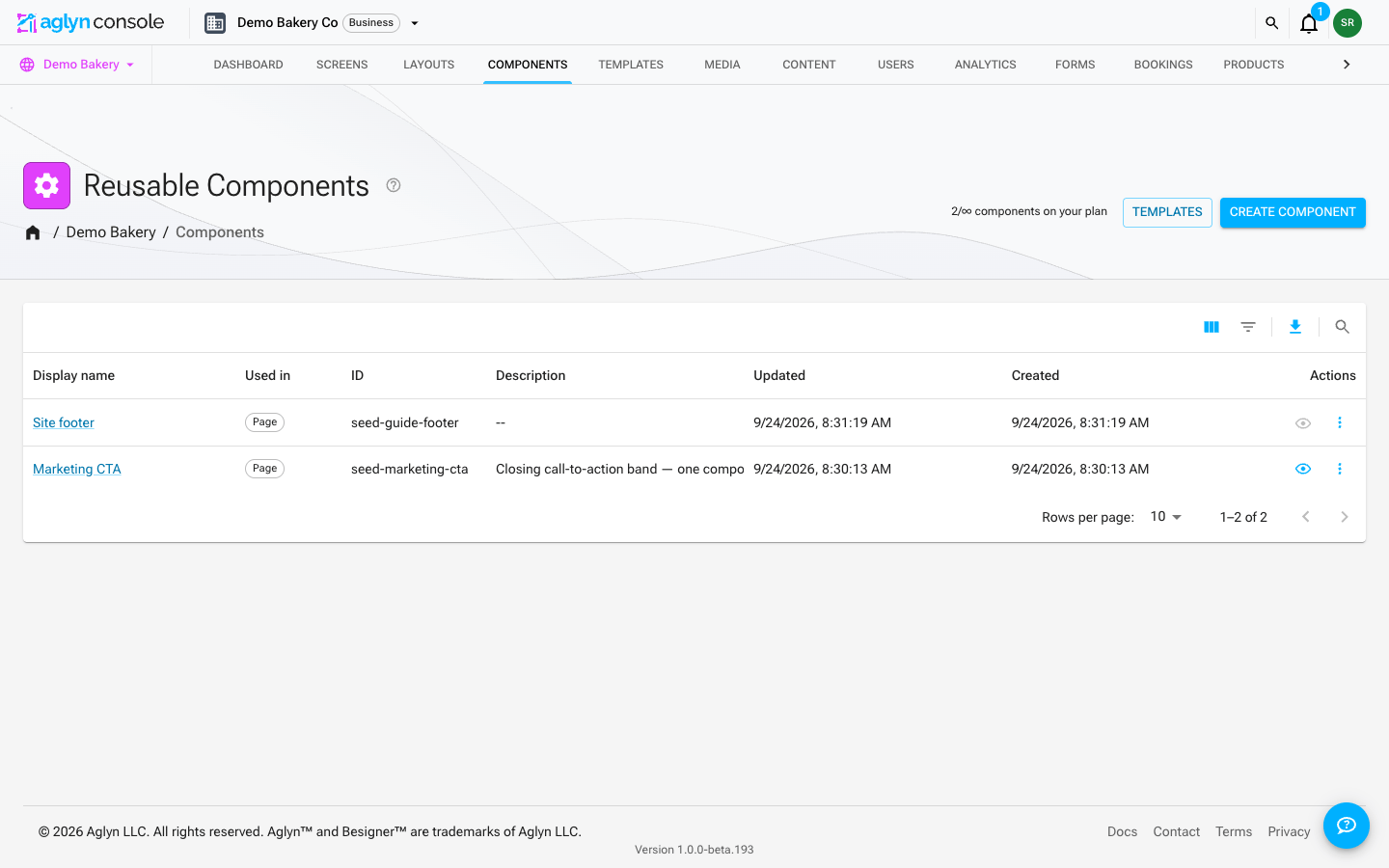Click the Aglyn console logo
The height and width of the screenshot is (868, 1389).
point(91,22)
